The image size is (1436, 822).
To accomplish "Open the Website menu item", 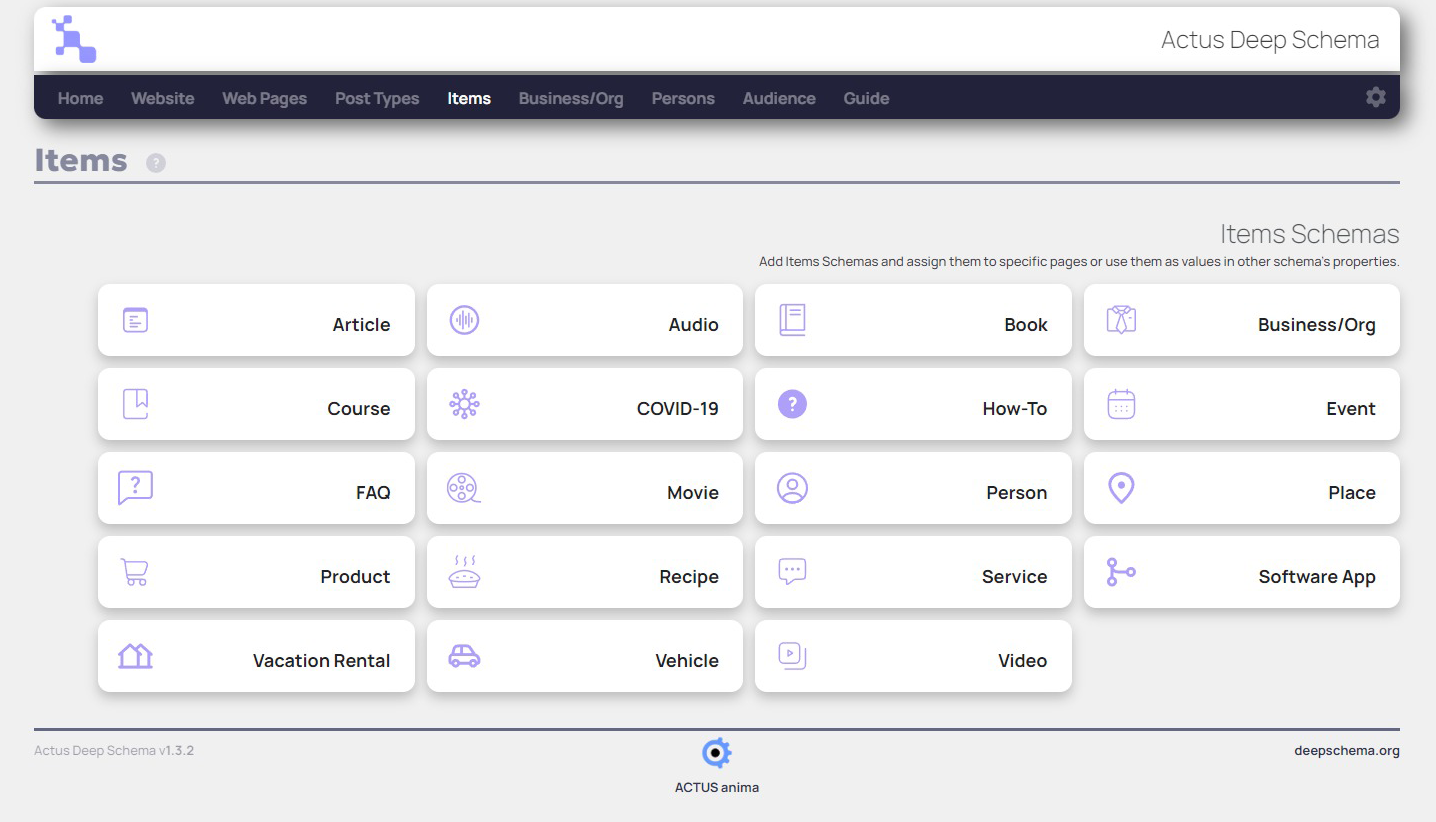I will coord(163,98).
